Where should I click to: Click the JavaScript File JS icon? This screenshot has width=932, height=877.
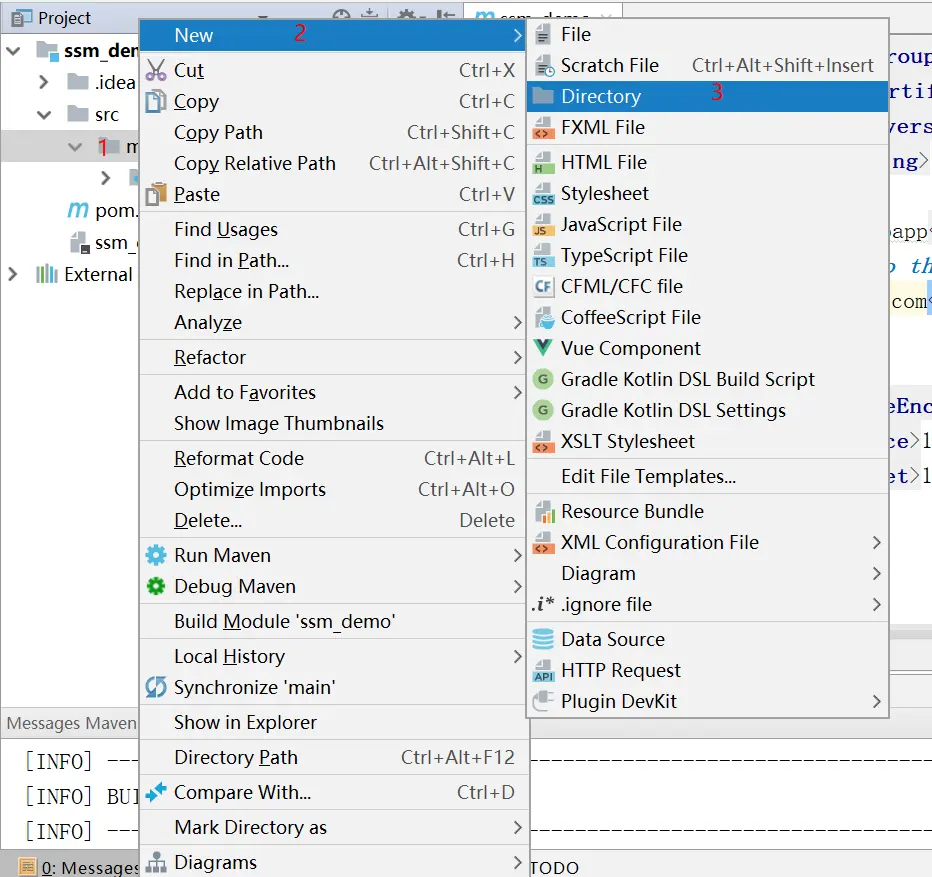point(543,225)
